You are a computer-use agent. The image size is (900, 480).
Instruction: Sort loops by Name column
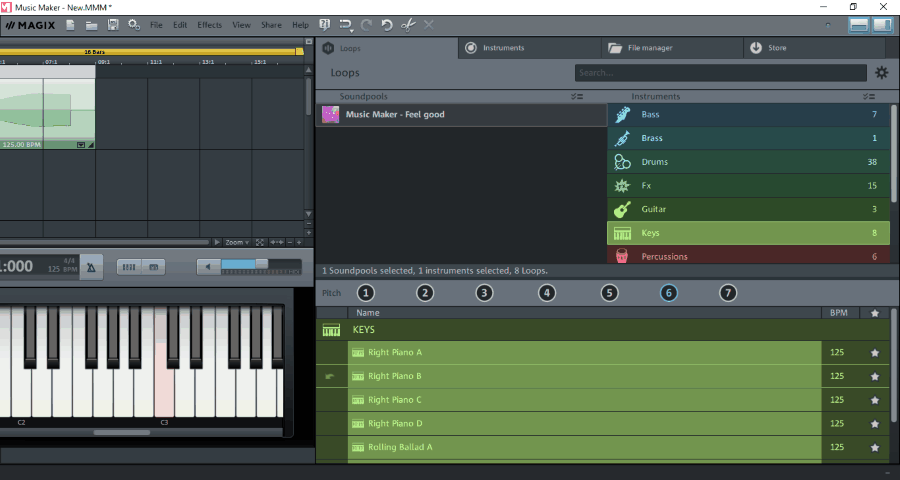tap(584, 313)
